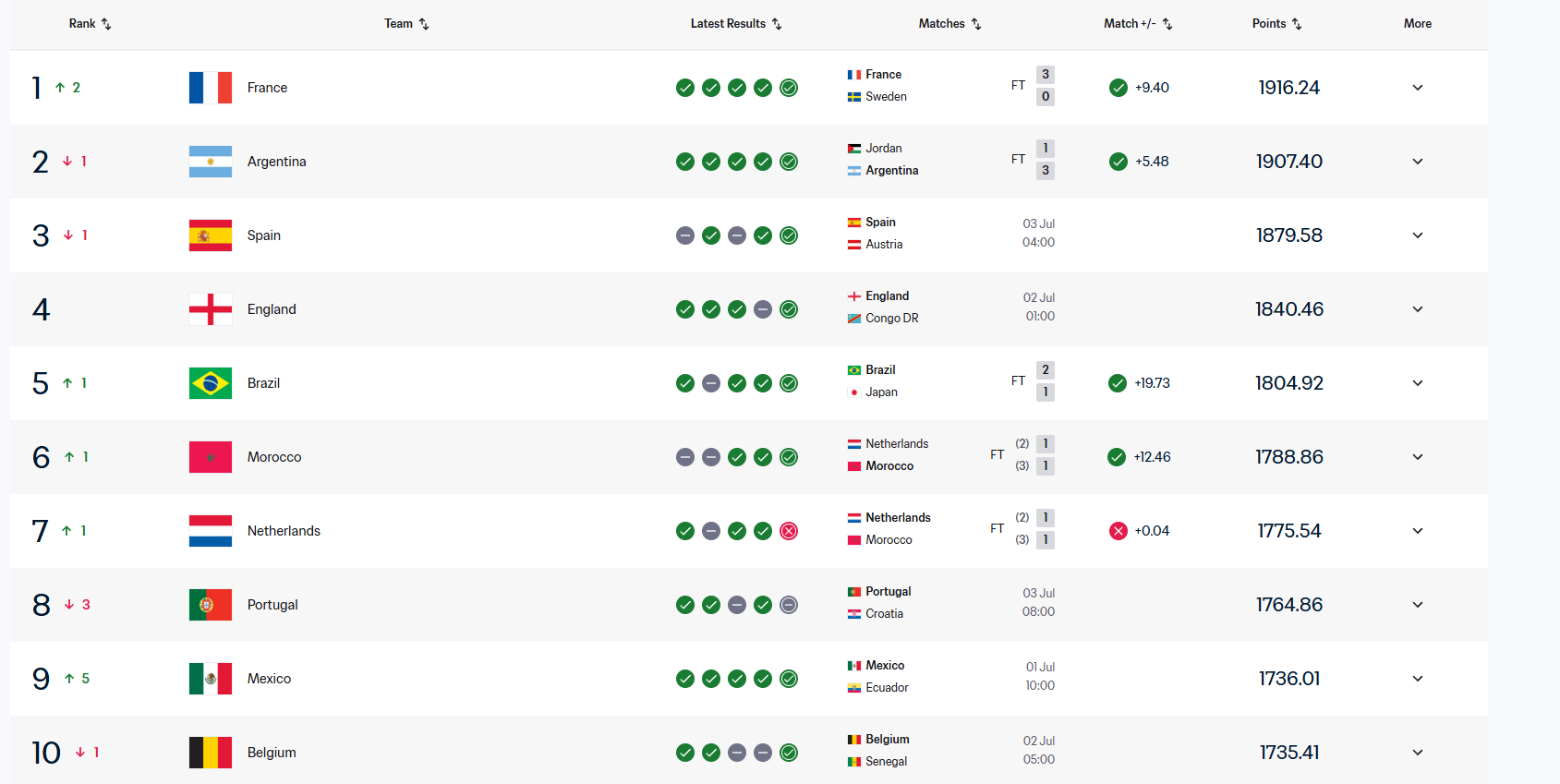The image size is (1560, 784).
Task: Sort by the Team column header
Action: [407, 24]
